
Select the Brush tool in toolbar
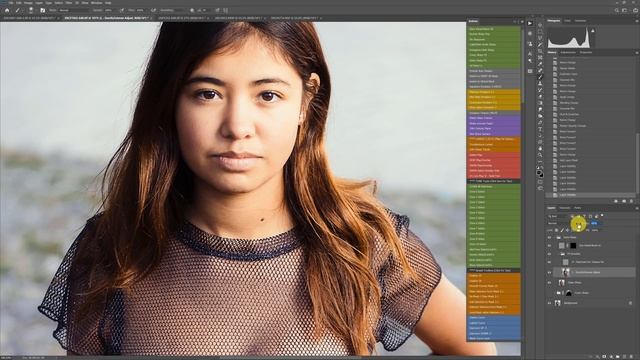[x=540, y=77]
